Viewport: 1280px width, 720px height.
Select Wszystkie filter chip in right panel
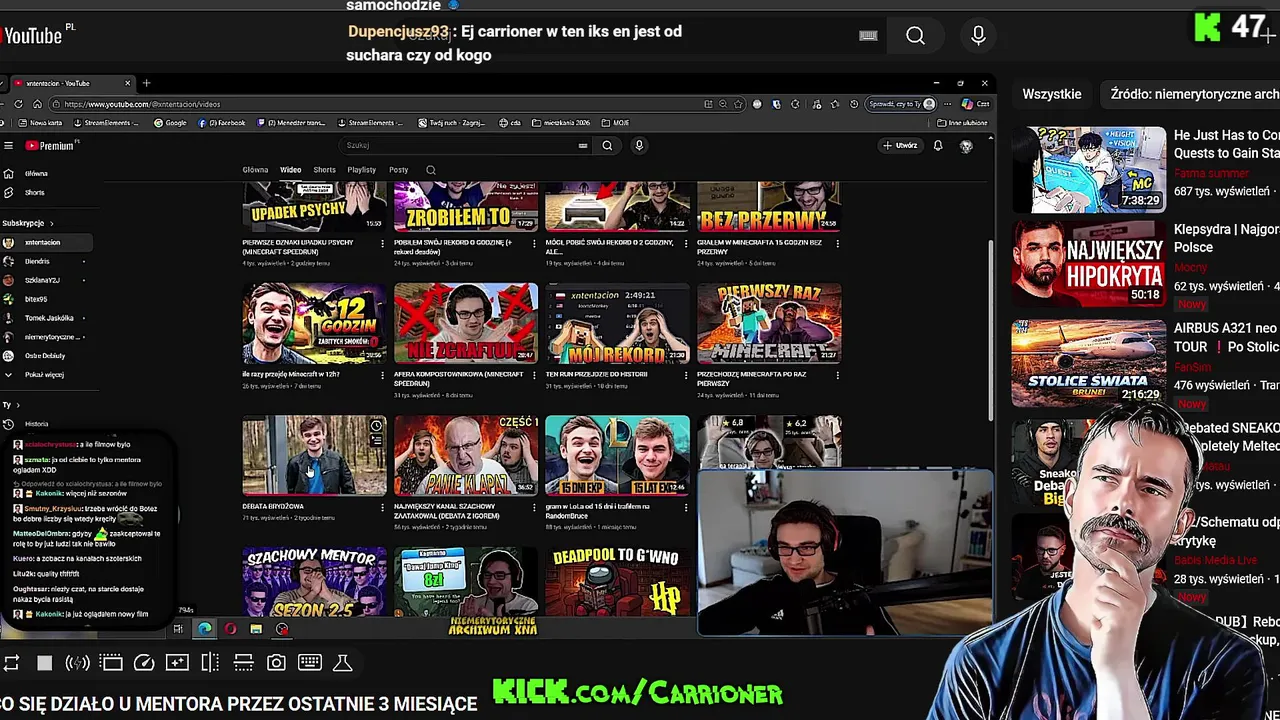click(1052, 94)
